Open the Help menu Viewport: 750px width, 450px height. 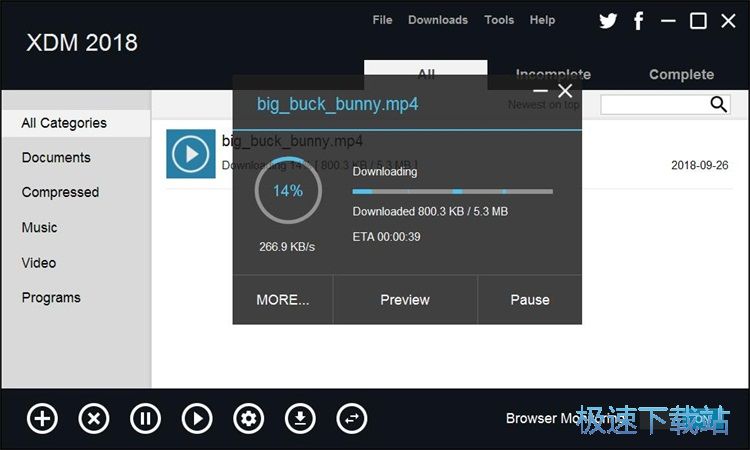coord(542,20)
